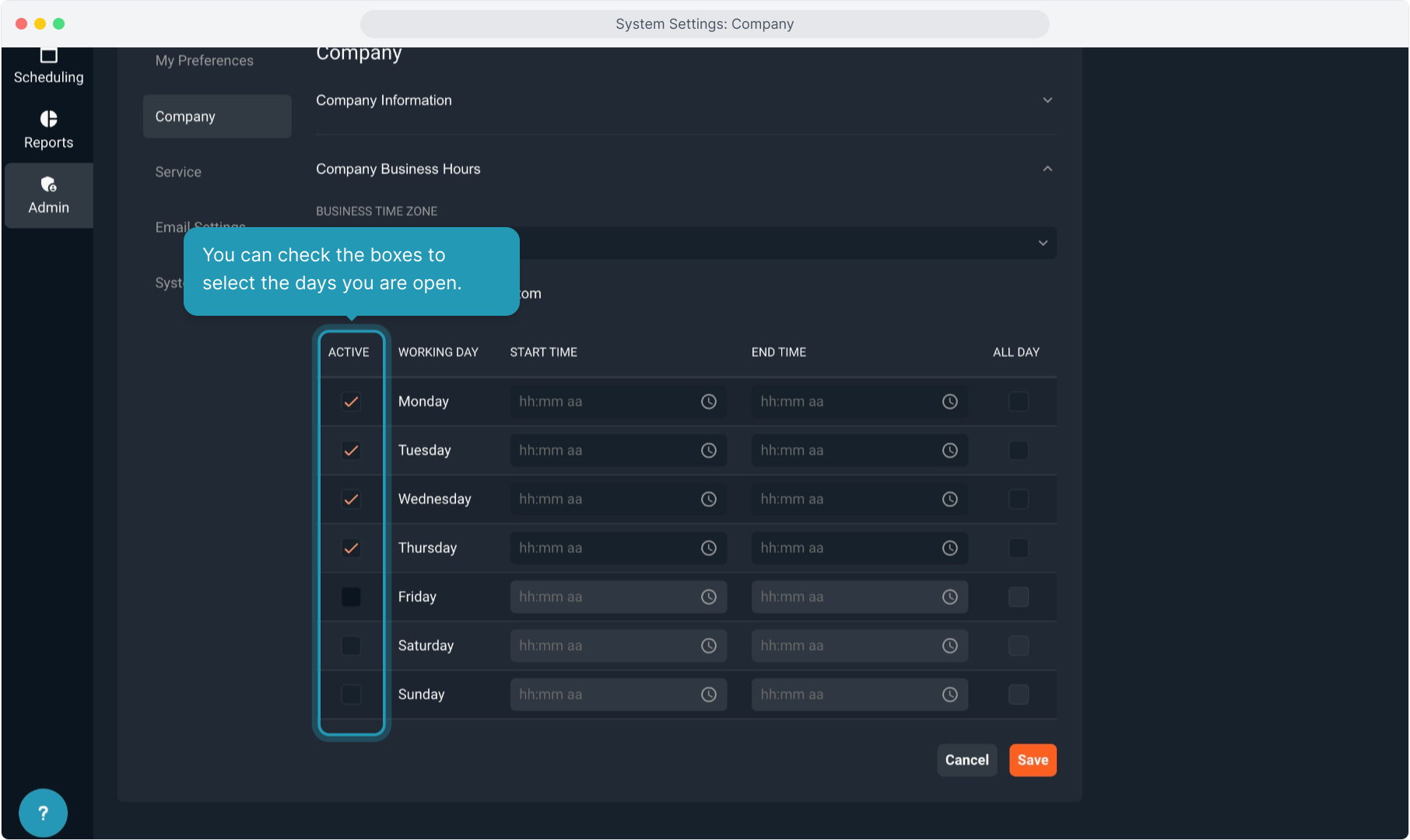1410x840 pixels.
Task: Expand the Company Information section
Action: click(x=1047, y=100)
